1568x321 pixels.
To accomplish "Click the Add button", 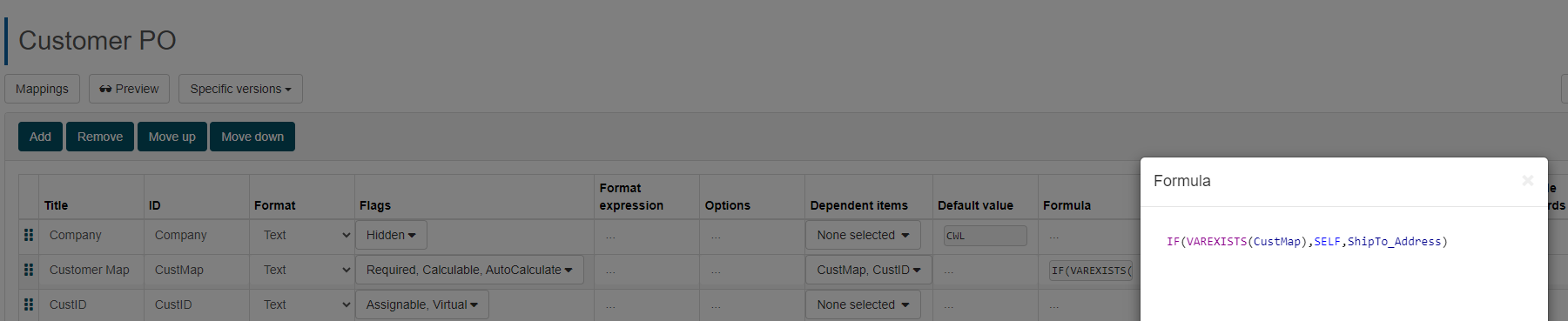I will 40,137.
